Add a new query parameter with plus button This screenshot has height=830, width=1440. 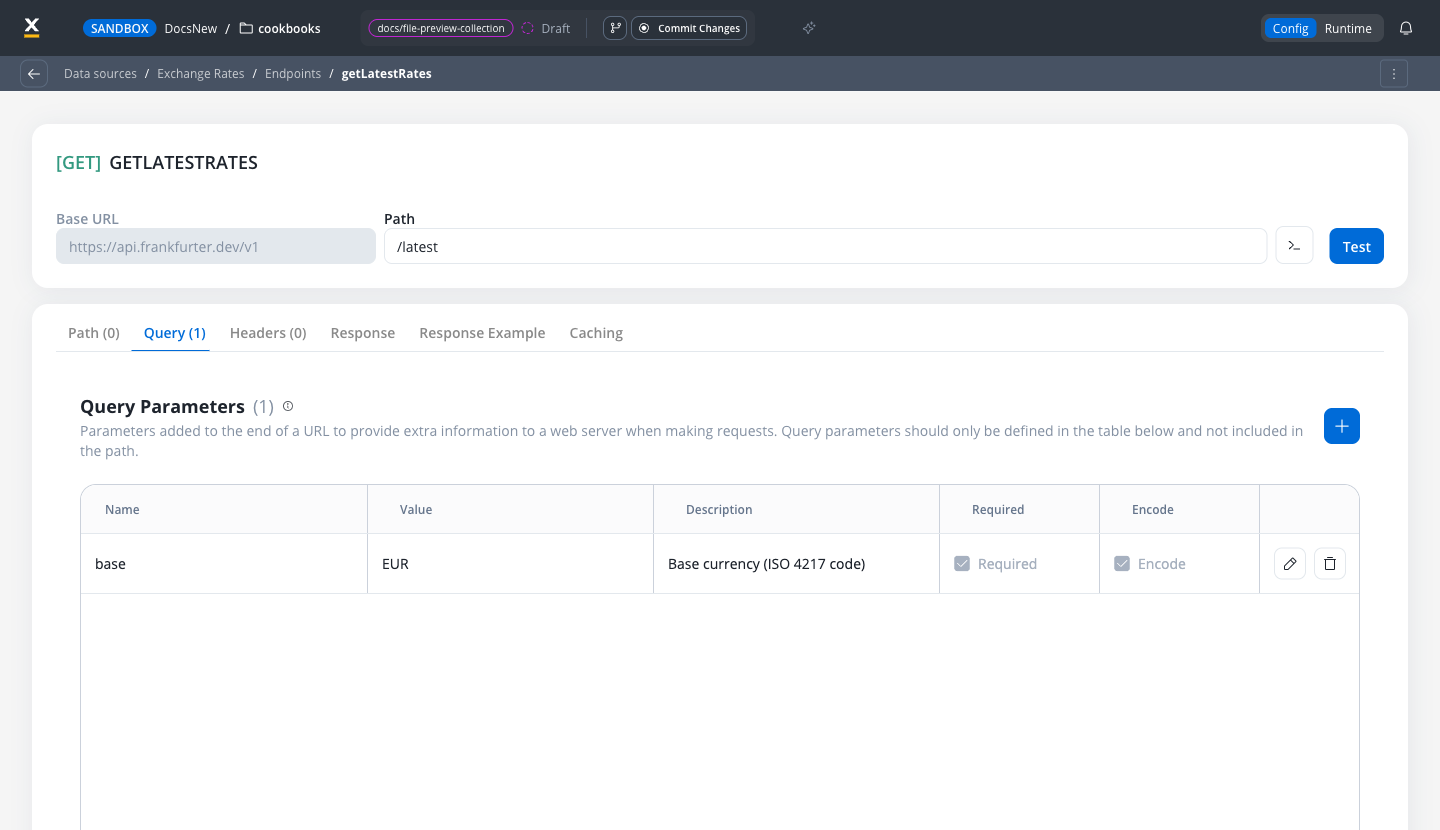(x=1342, y=426)
